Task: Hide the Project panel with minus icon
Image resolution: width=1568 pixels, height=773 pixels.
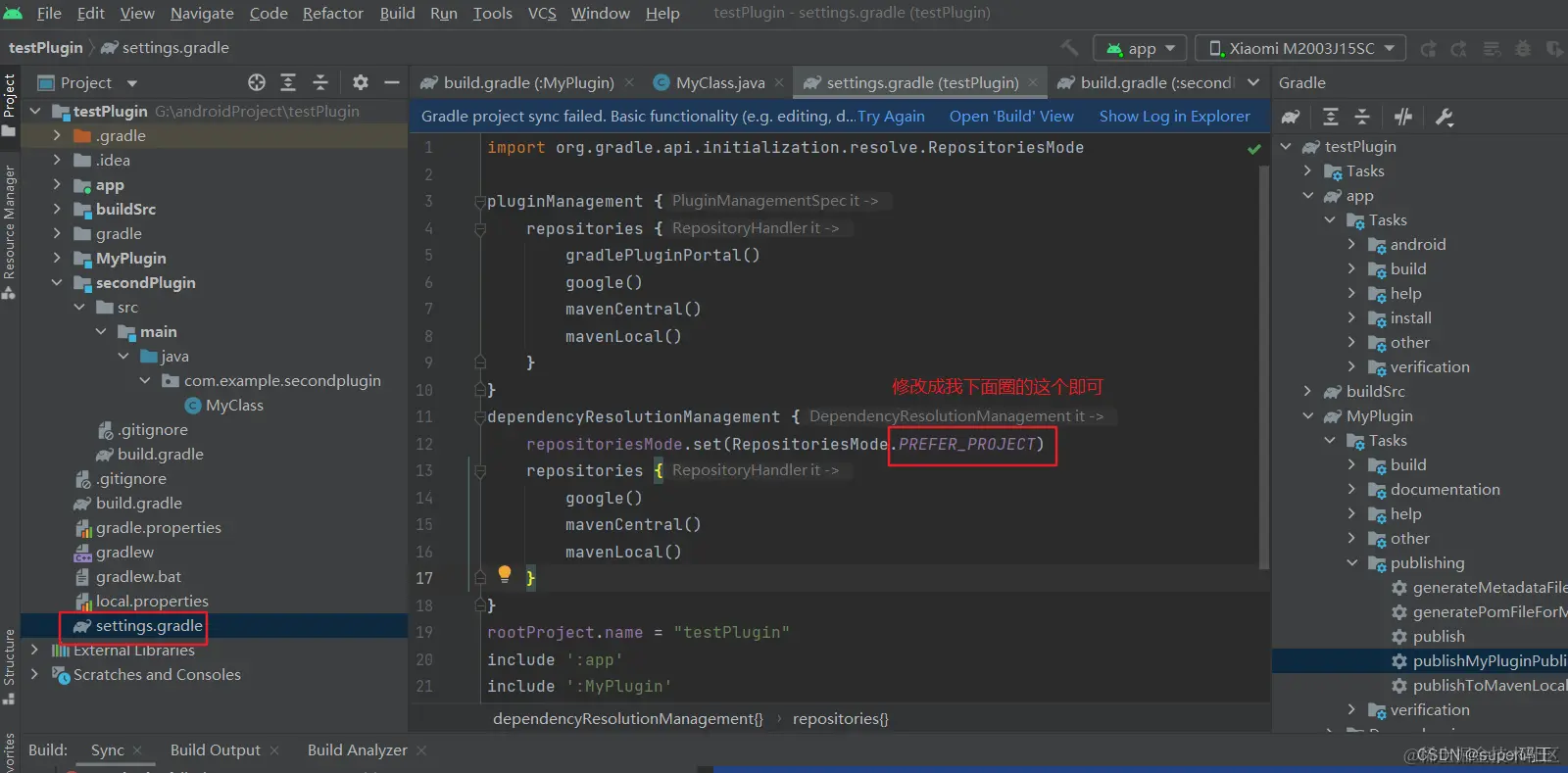Action: click(392, 82)
